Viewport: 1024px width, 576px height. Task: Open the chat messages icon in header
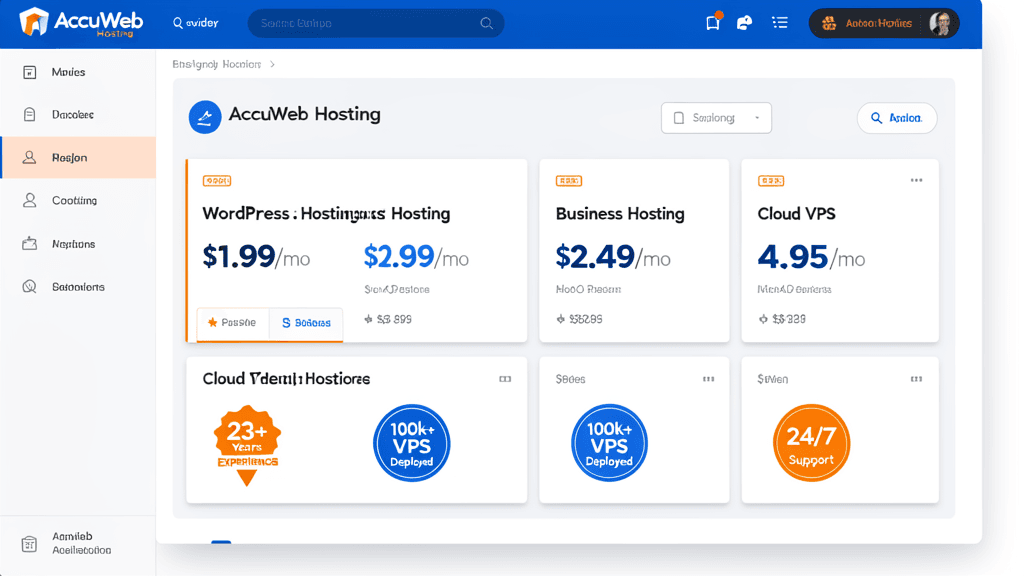744,23
